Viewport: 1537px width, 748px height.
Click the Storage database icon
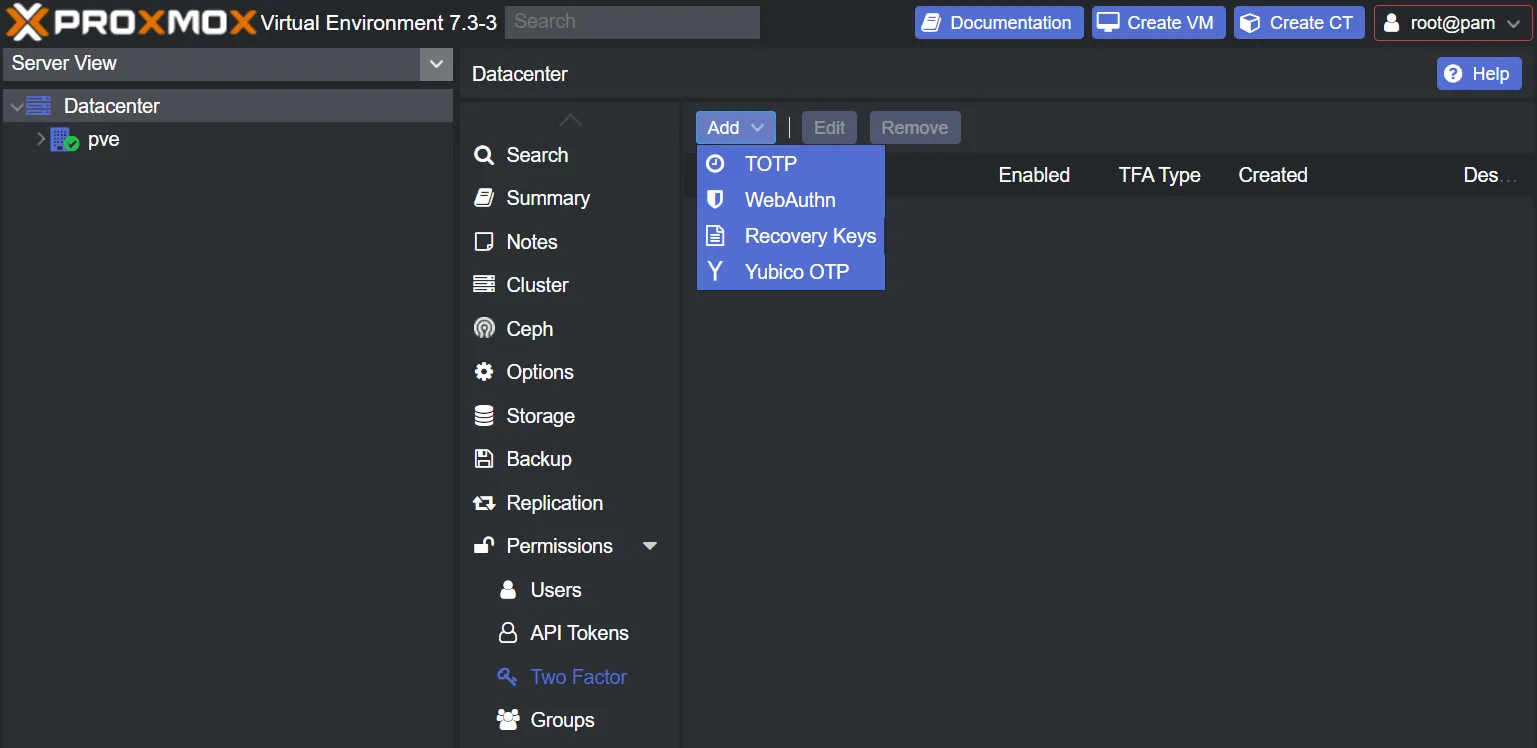click(484, 415)
